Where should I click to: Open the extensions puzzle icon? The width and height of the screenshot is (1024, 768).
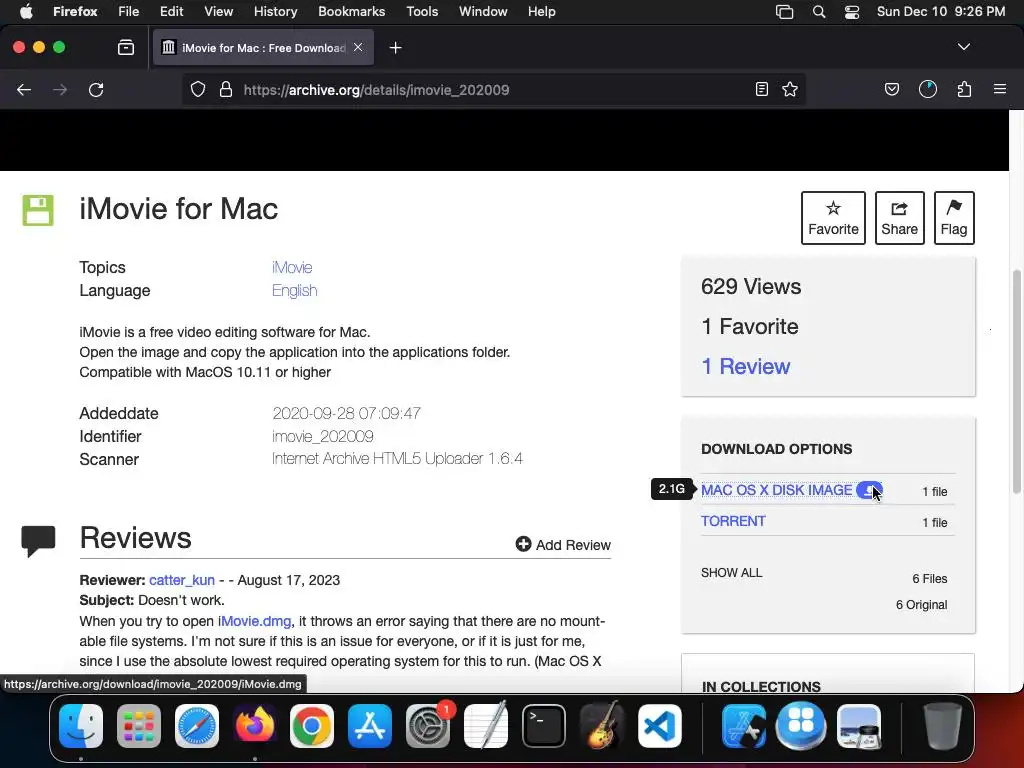pyautogui.click(x=965, y=89)
